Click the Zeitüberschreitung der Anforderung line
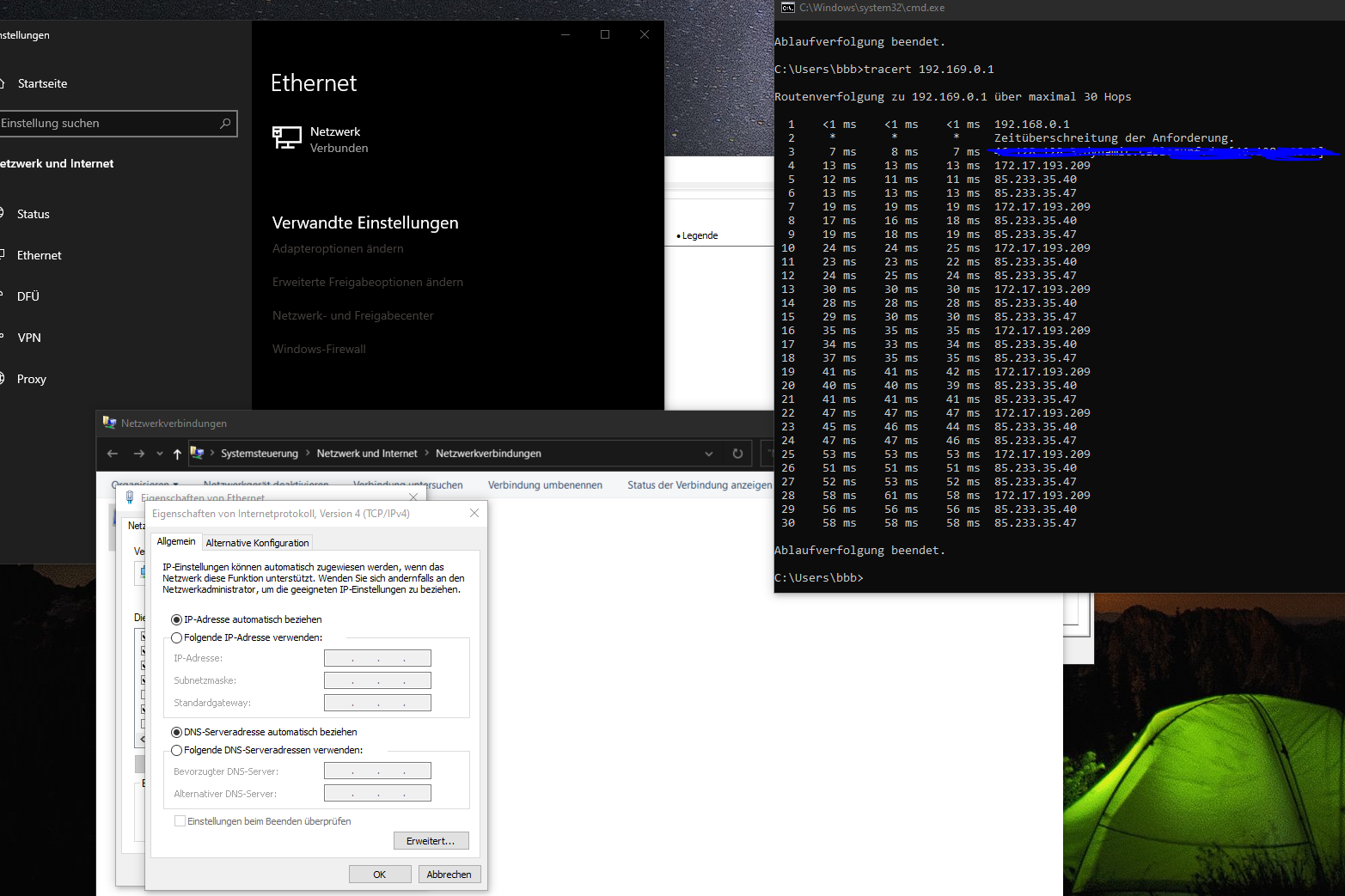Image resolution: width=1345 pixels, height=896 pixels. [1114, 138]
